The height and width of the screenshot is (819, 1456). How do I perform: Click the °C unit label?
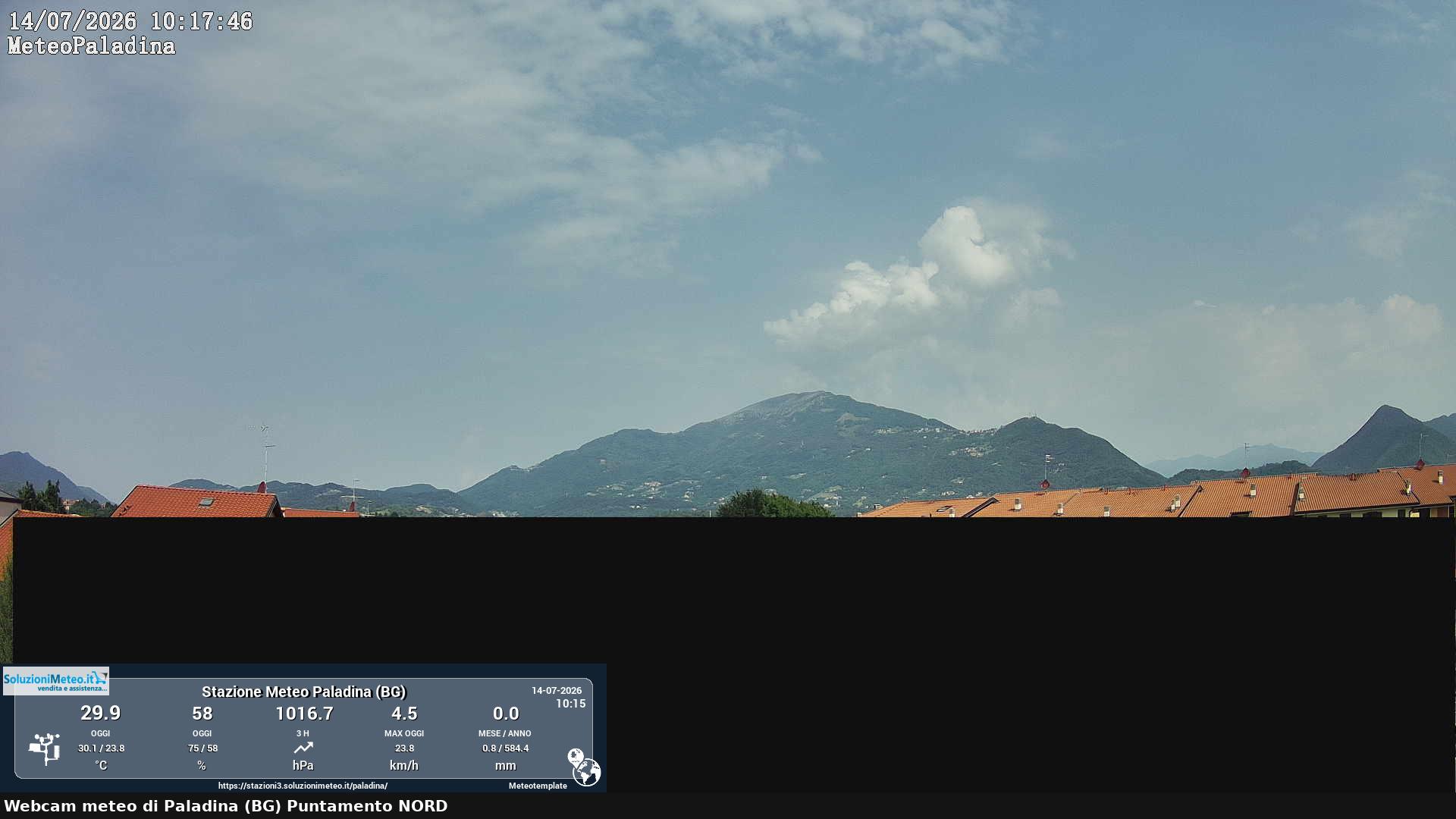tap(101, 766)
